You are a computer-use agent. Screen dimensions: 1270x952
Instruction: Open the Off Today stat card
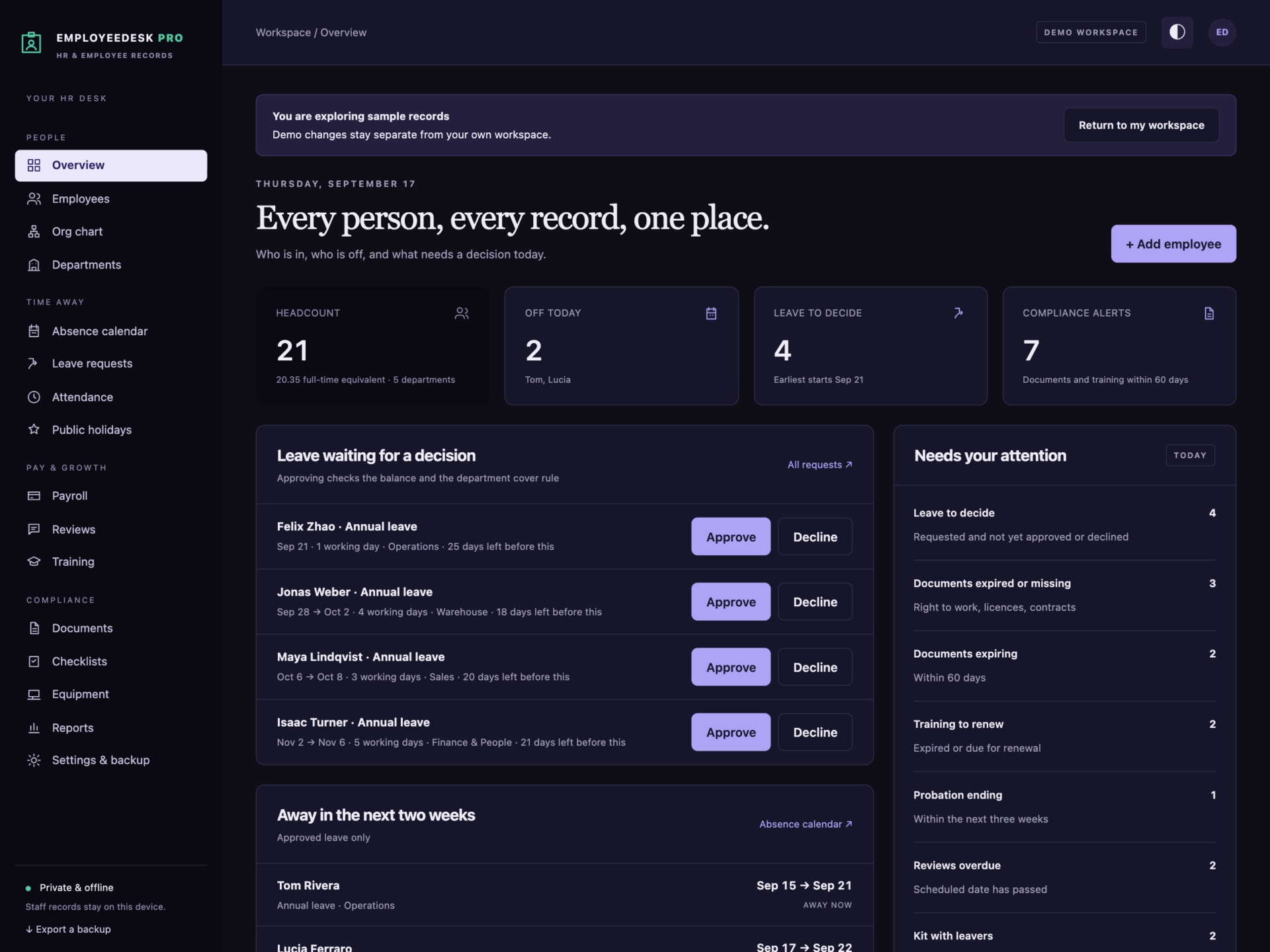(x=621, y=346)
